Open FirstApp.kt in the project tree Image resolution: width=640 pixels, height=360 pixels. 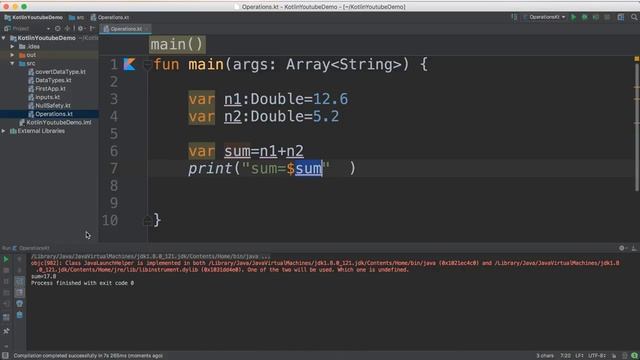click(x=47, y=89)
